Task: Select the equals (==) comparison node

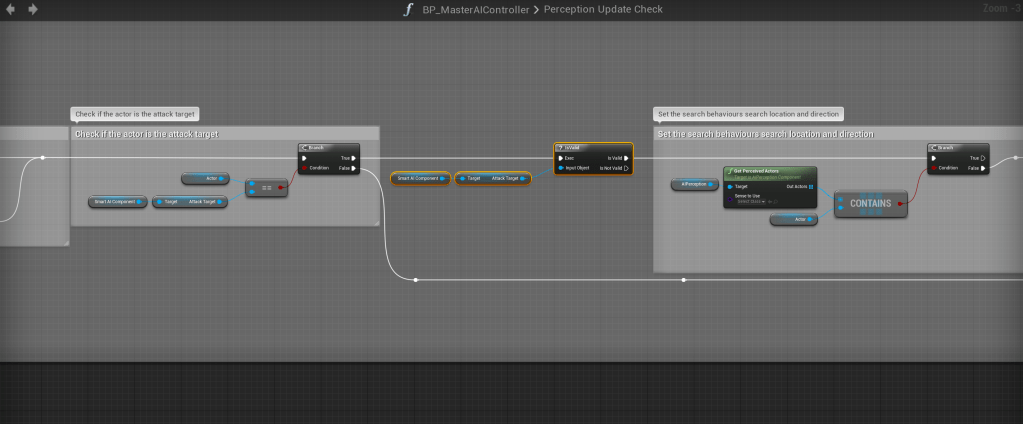Action: [x=266, y=187]
